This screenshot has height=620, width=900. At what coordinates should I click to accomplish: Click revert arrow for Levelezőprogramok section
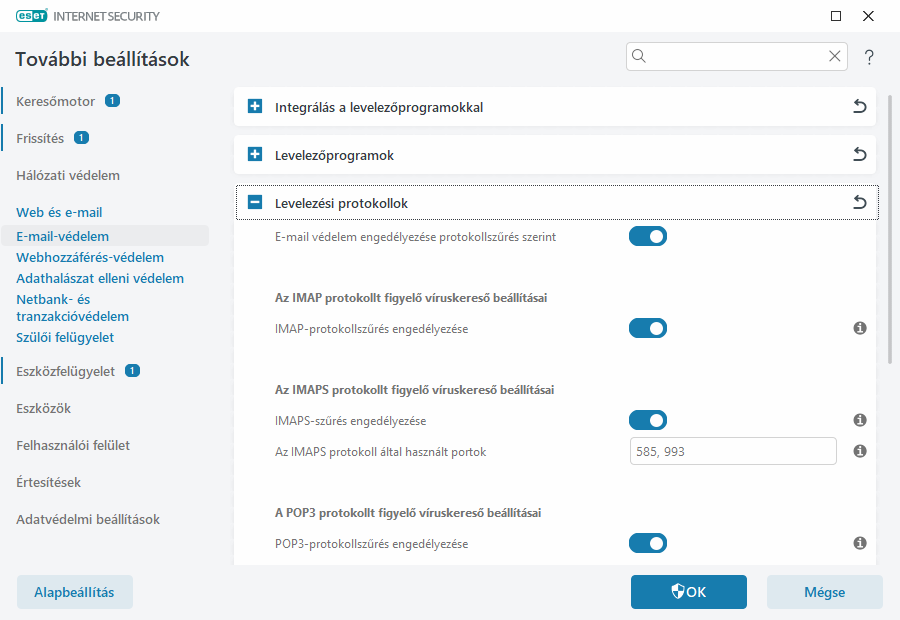pos(858,155)
